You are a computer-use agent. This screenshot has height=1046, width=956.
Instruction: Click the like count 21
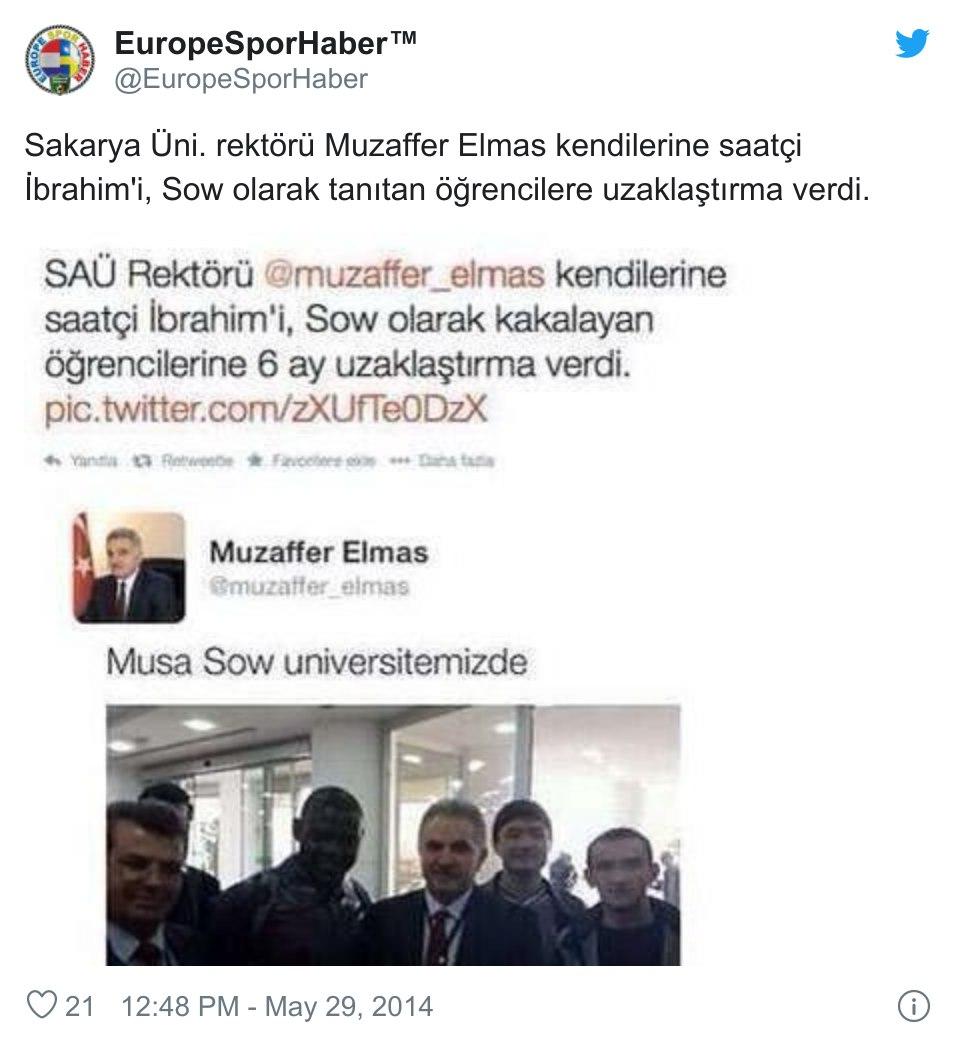[x=79, y=1006]
